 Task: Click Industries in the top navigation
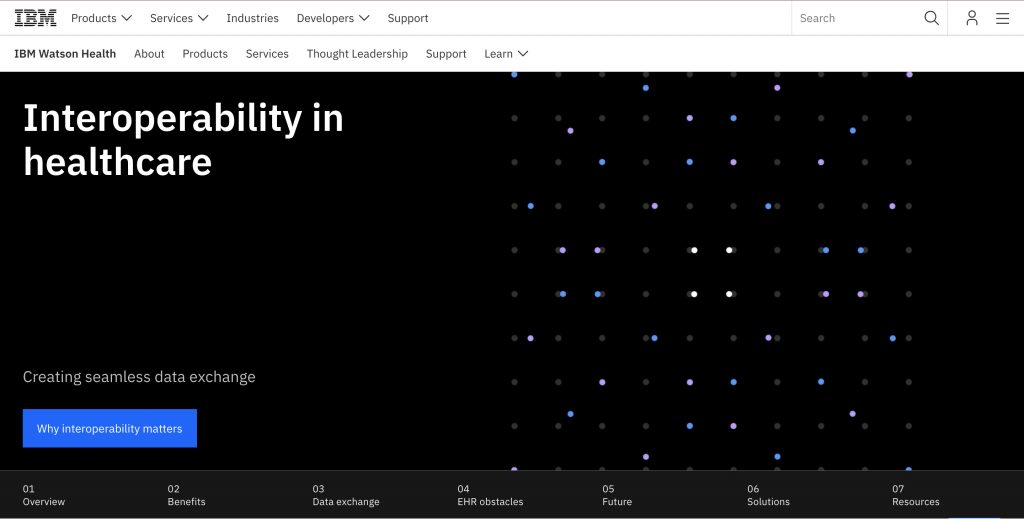click(x=252, y=18)
